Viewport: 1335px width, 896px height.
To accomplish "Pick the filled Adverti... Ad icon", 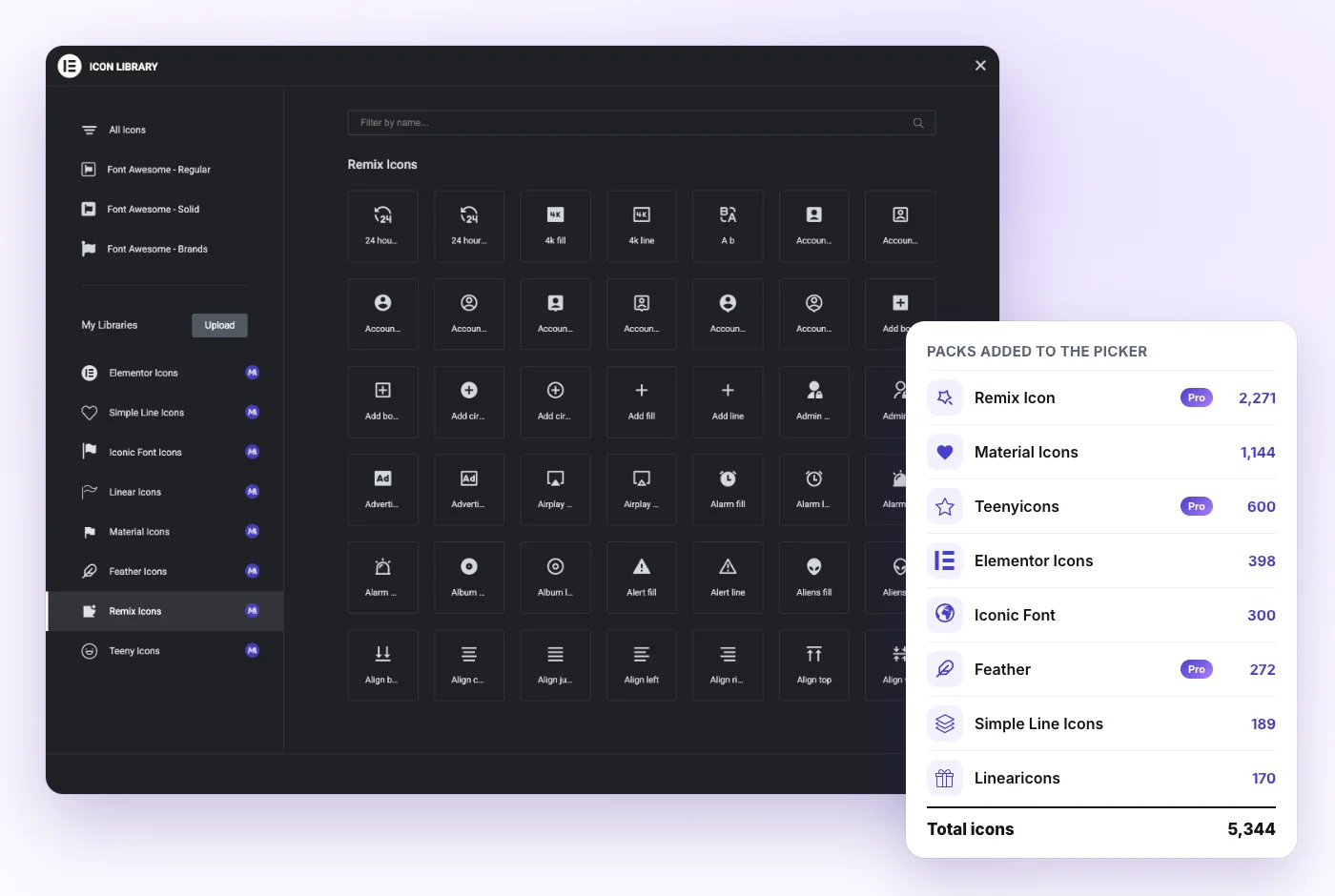I will [382, 490].
